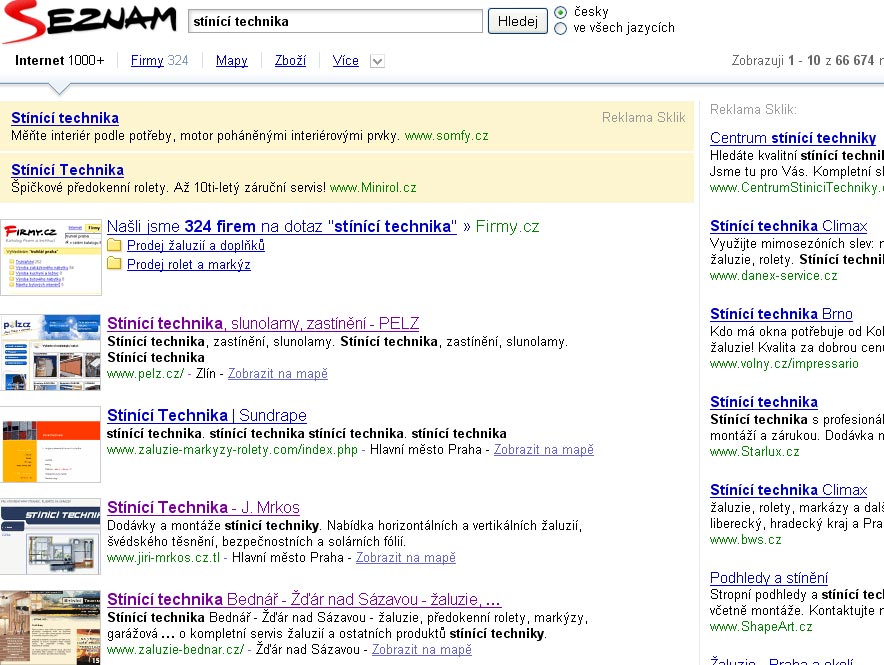Click 'Zobrazit na mapě' for the Zlín result
The height and width of the screenshot is (665, 884).
(278, 374)
